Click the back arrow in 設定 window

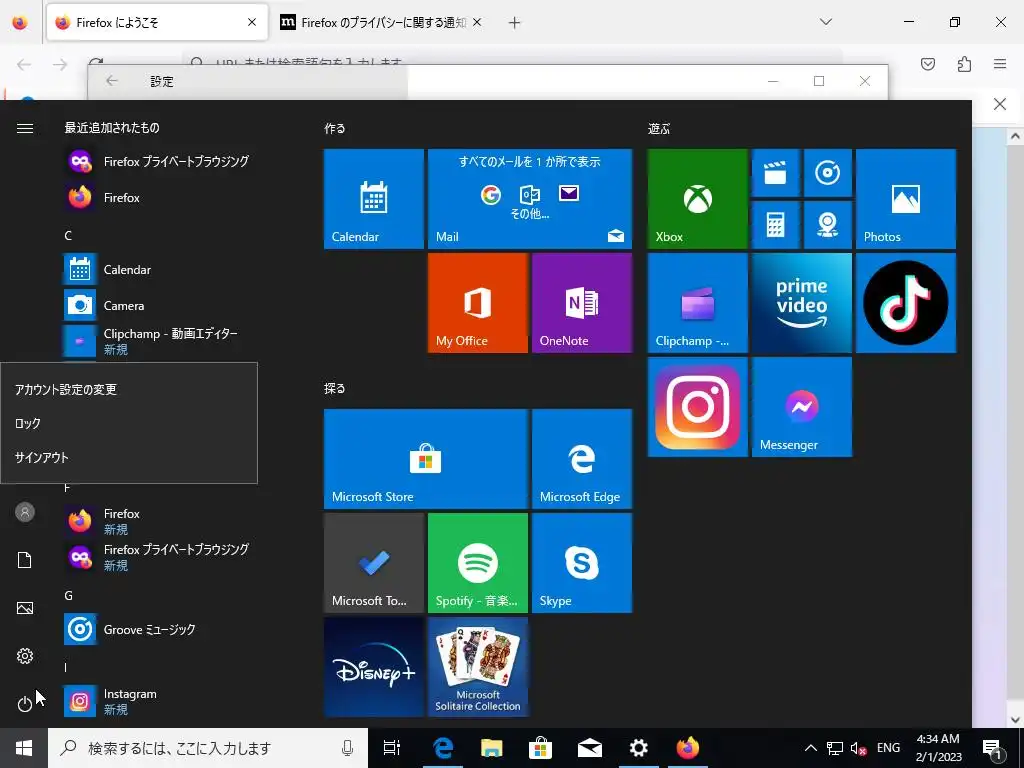click(112, 81)
